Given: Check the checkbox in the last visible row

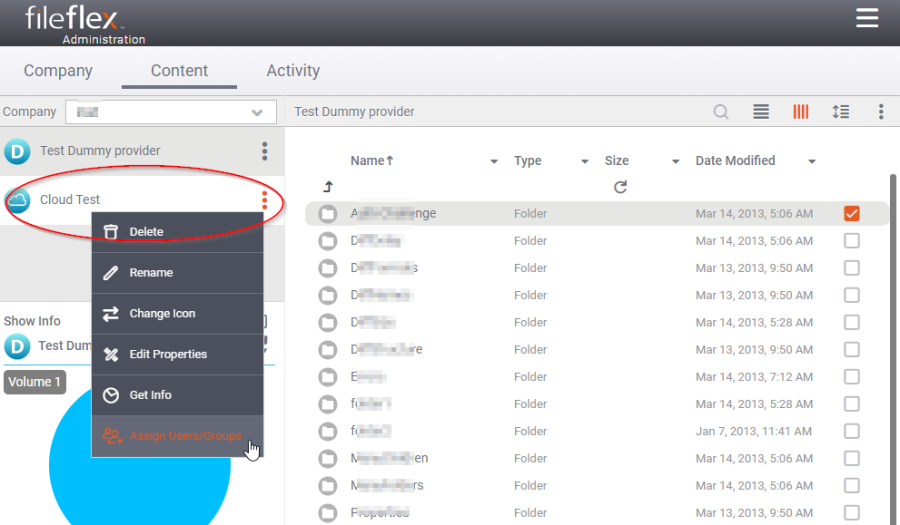Looking at the screenshot, I should pos(852,512).
